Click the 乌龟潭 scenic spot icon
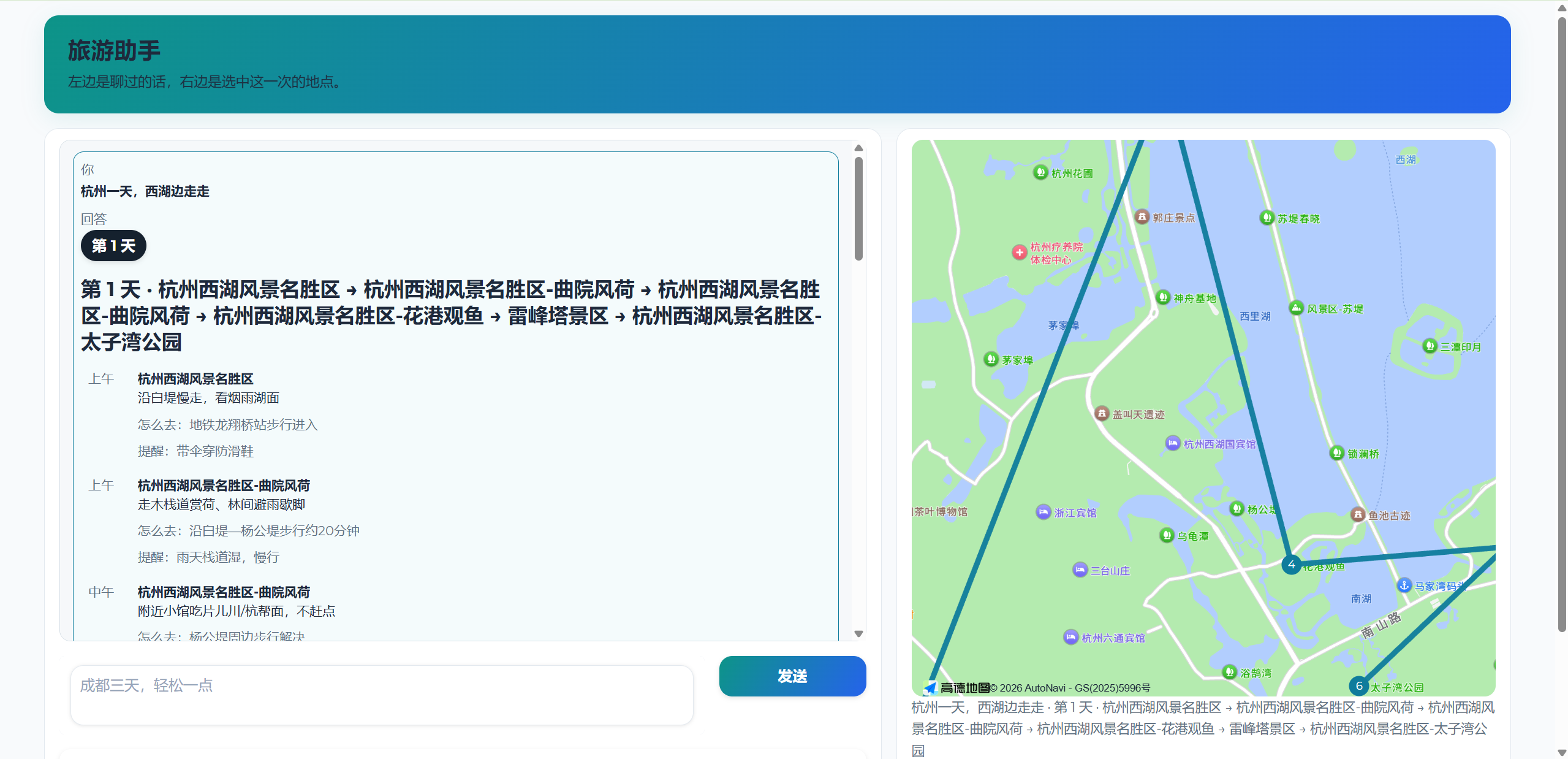 [1166, 535]
